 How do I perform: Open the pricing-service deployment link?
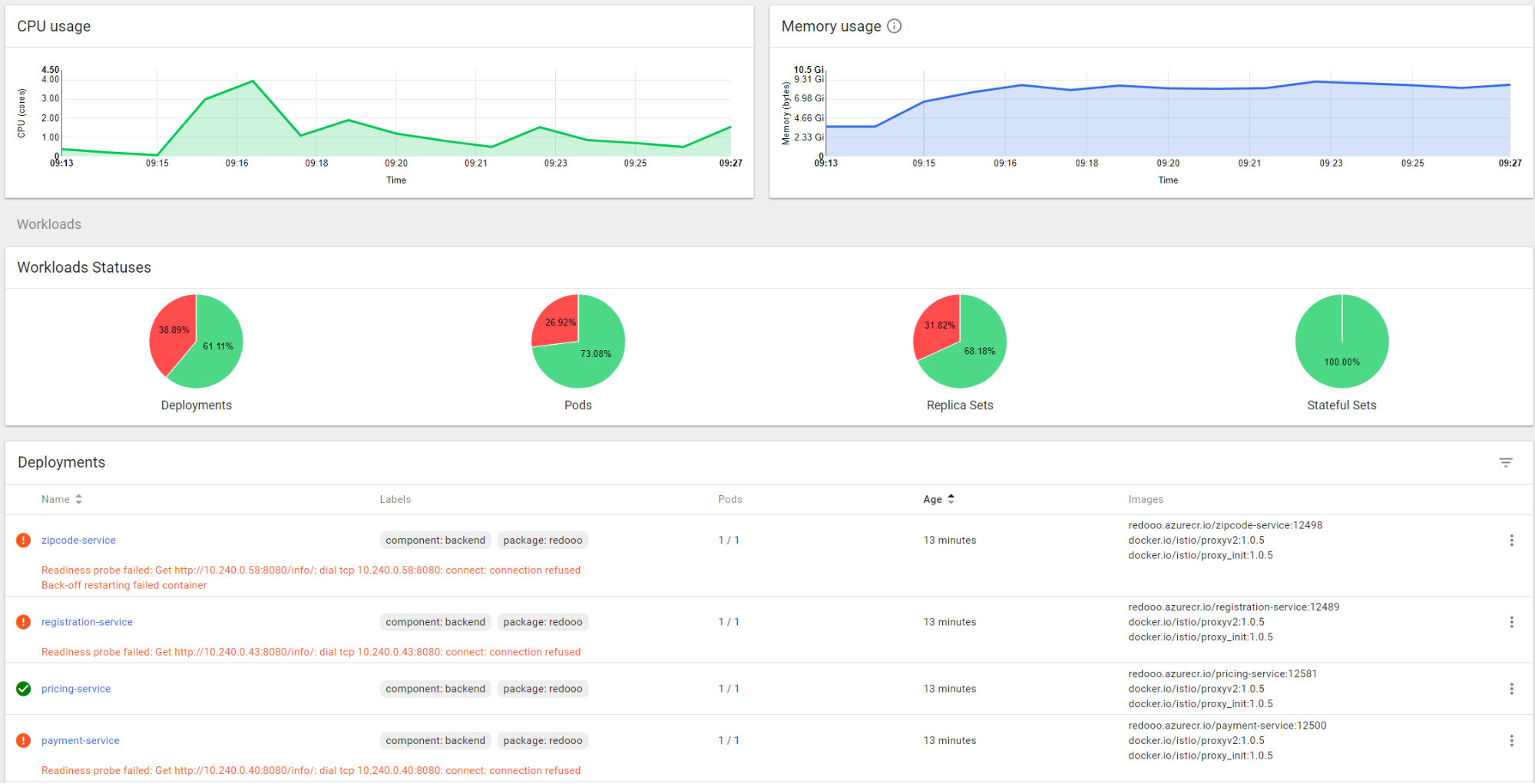pyautogui.click(x=76, y=689)
